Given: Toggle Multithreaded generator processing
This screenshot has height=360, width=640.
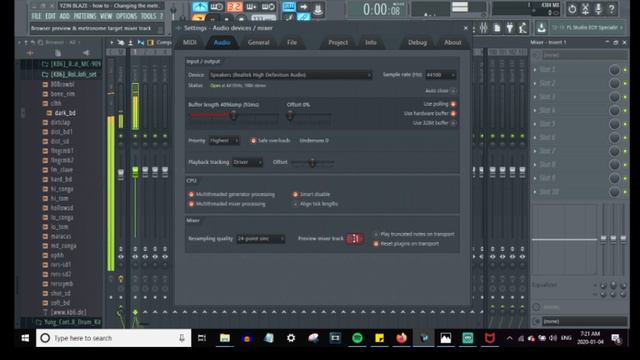Looking at the screenshot, I should (x=191, y=194).
